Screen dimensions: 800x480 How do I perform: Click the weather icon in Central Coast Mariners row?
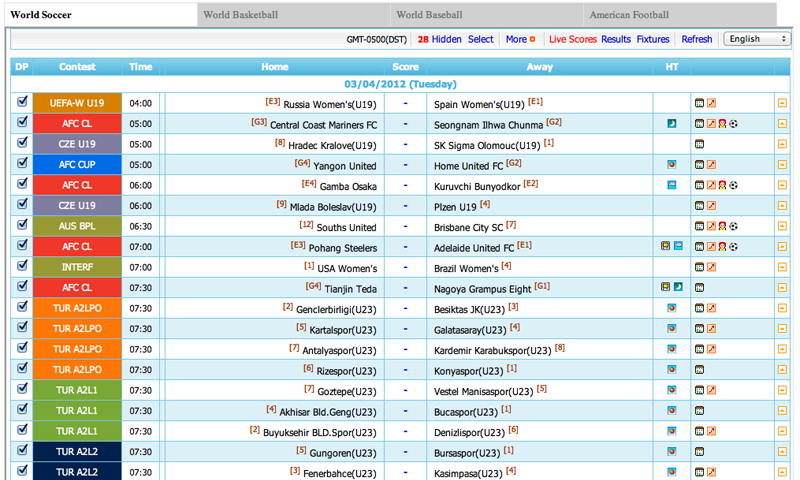(672, 124)
